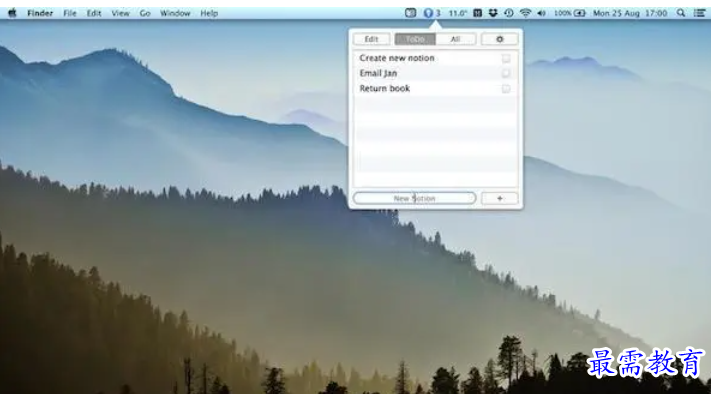Click the Wi-Fi status icon
The height and width of the screenshot is (394, 711).
[x=525, y=13]
